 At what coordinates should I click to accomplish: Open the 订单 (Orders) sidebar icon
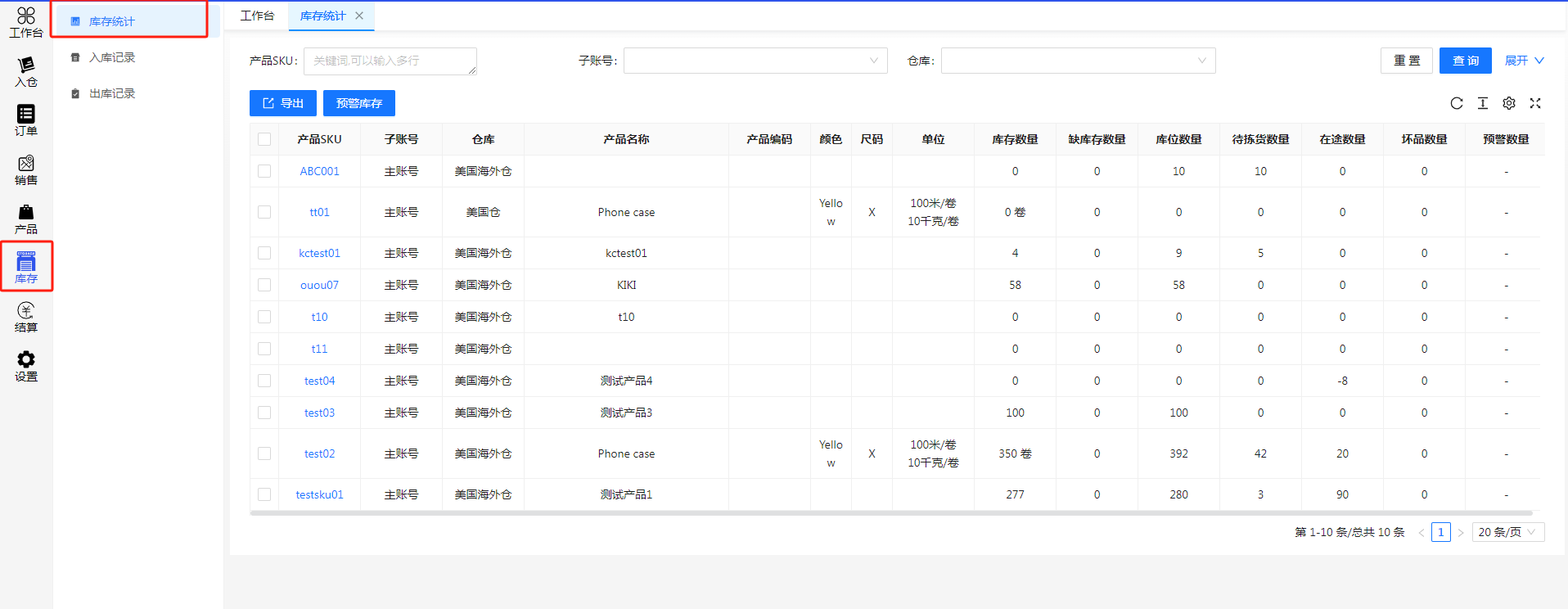pyautogui.click(x=26, y=120)
